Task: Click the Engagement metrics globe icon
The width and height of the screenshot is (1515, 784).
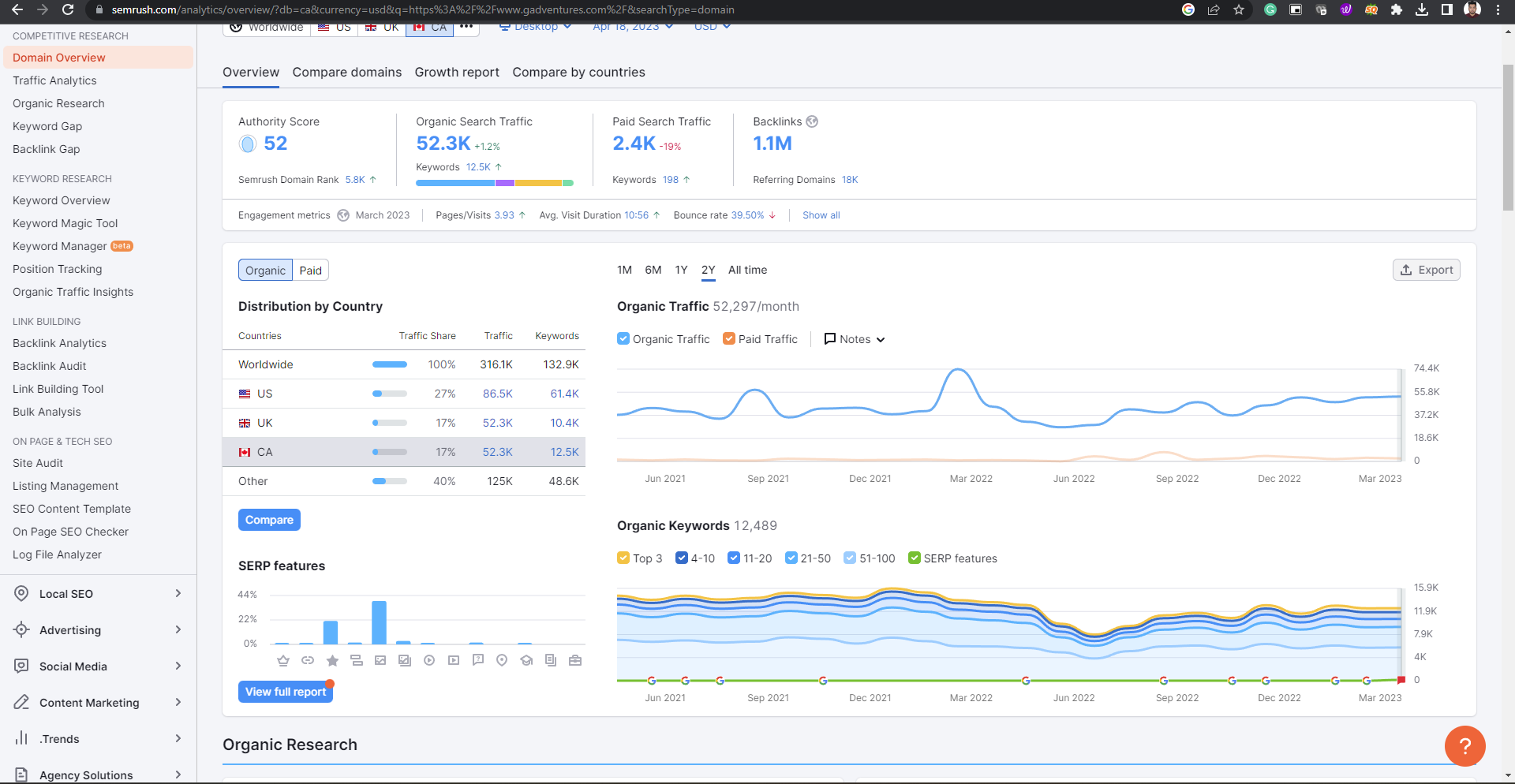Action: (343, 215)
